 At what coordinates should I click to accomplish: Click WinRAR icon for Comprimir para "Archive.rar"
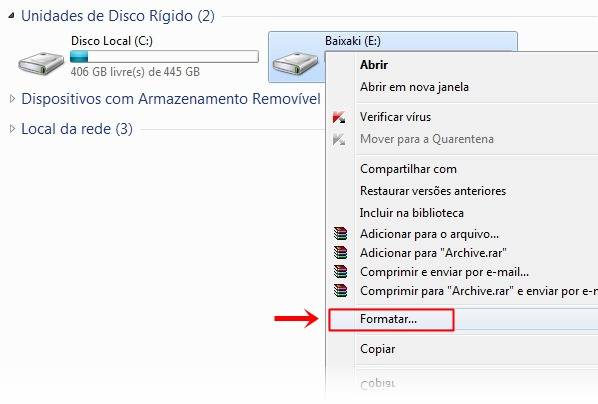tap(340, 291)
